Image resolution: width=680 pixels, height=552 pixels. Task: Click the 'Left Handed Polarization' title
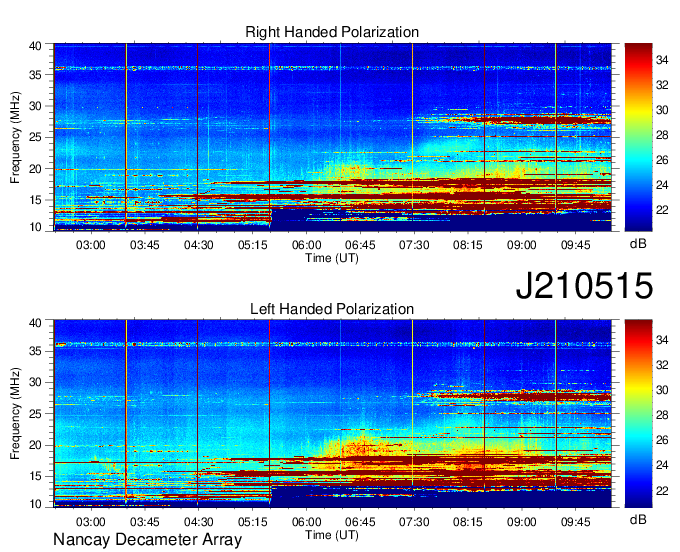point(332,309)
